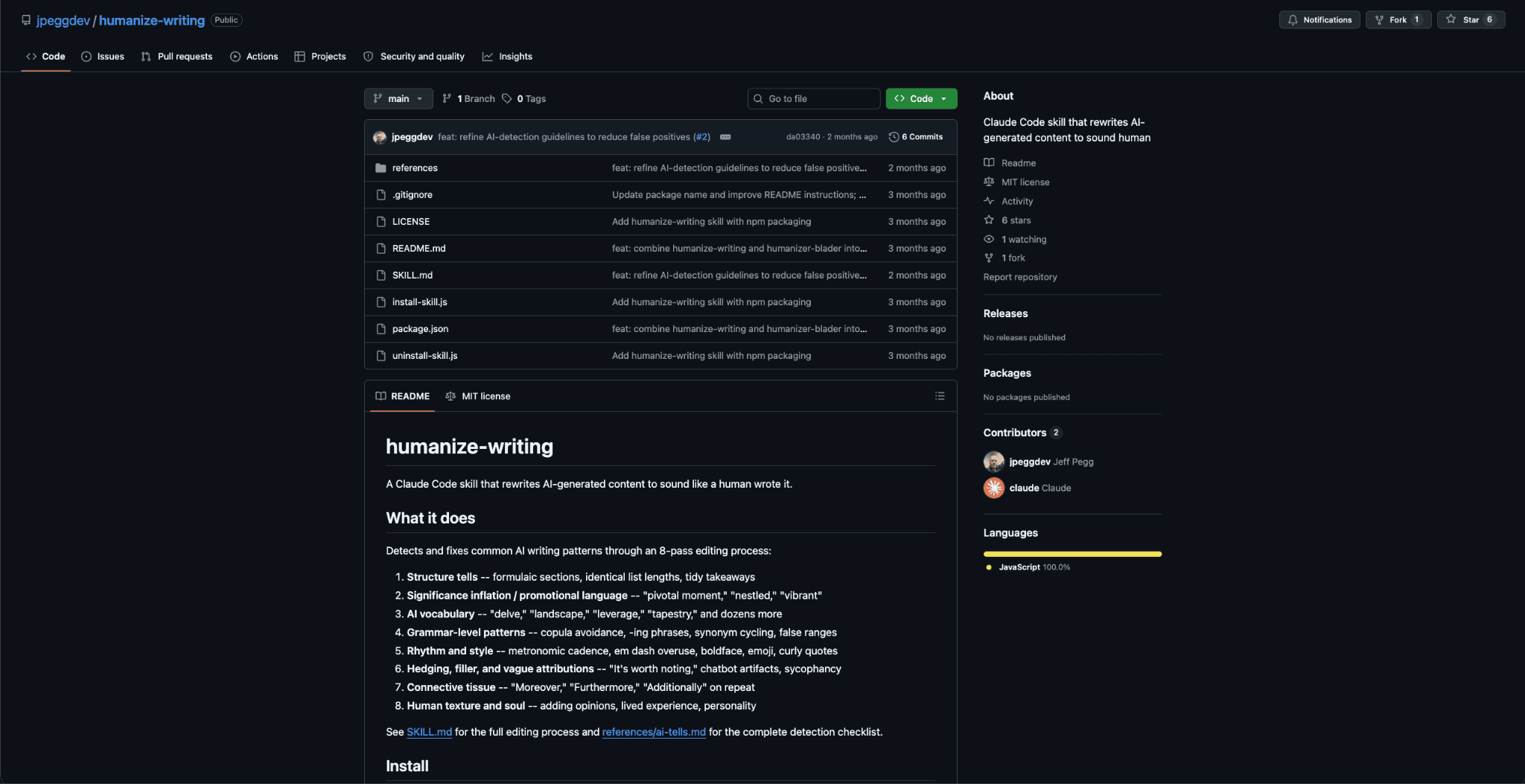The width and height of the screenshot is (1525, 784).
Task: Click the Report repository link
Action: tap(1019, 277)
